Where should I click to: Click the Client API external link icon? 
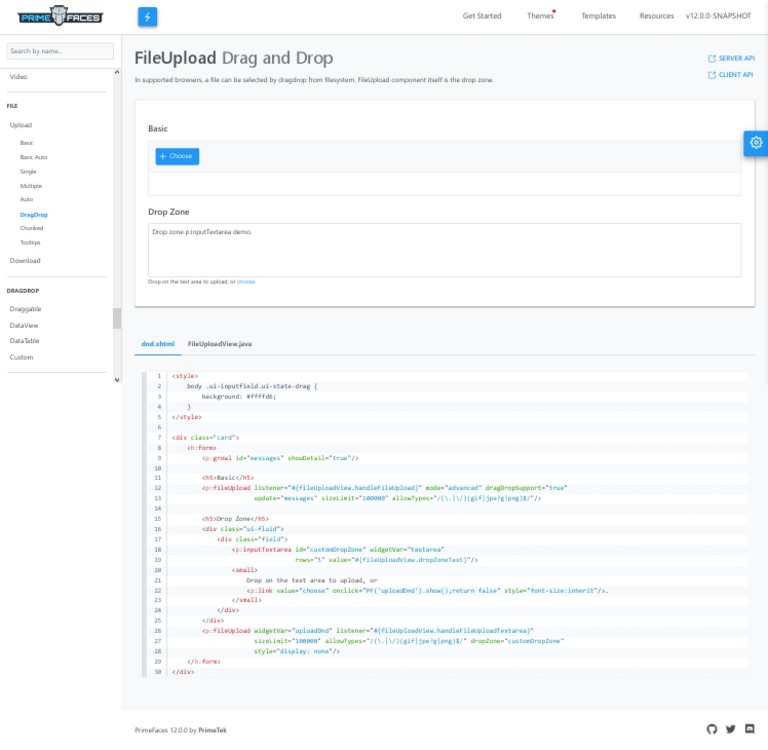click(712, 75)
